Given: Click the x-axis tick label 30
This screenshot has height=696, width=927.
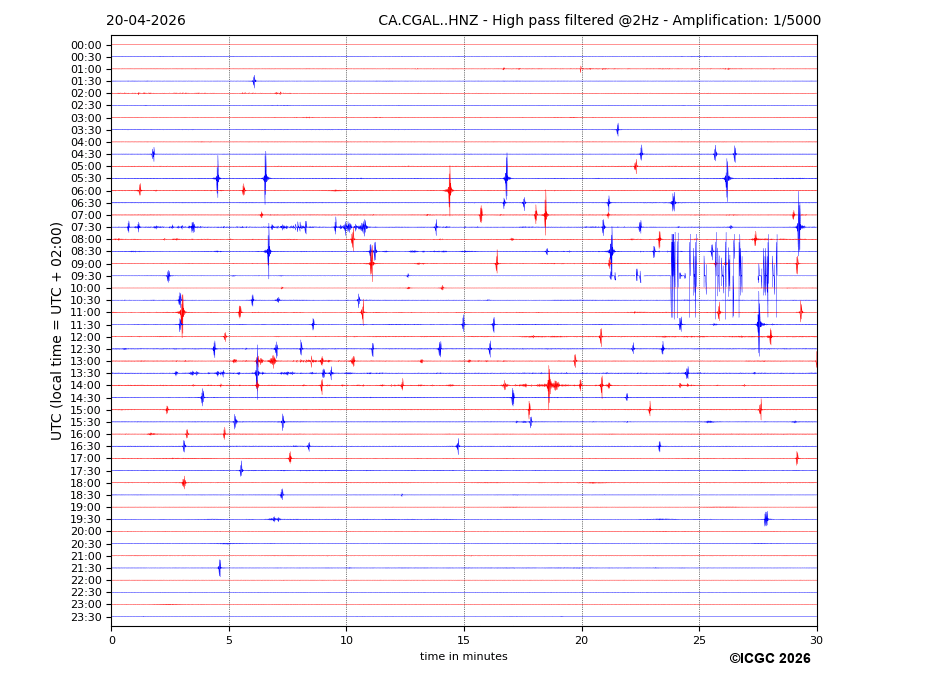Looking at the screenshot, I should 816,640.
